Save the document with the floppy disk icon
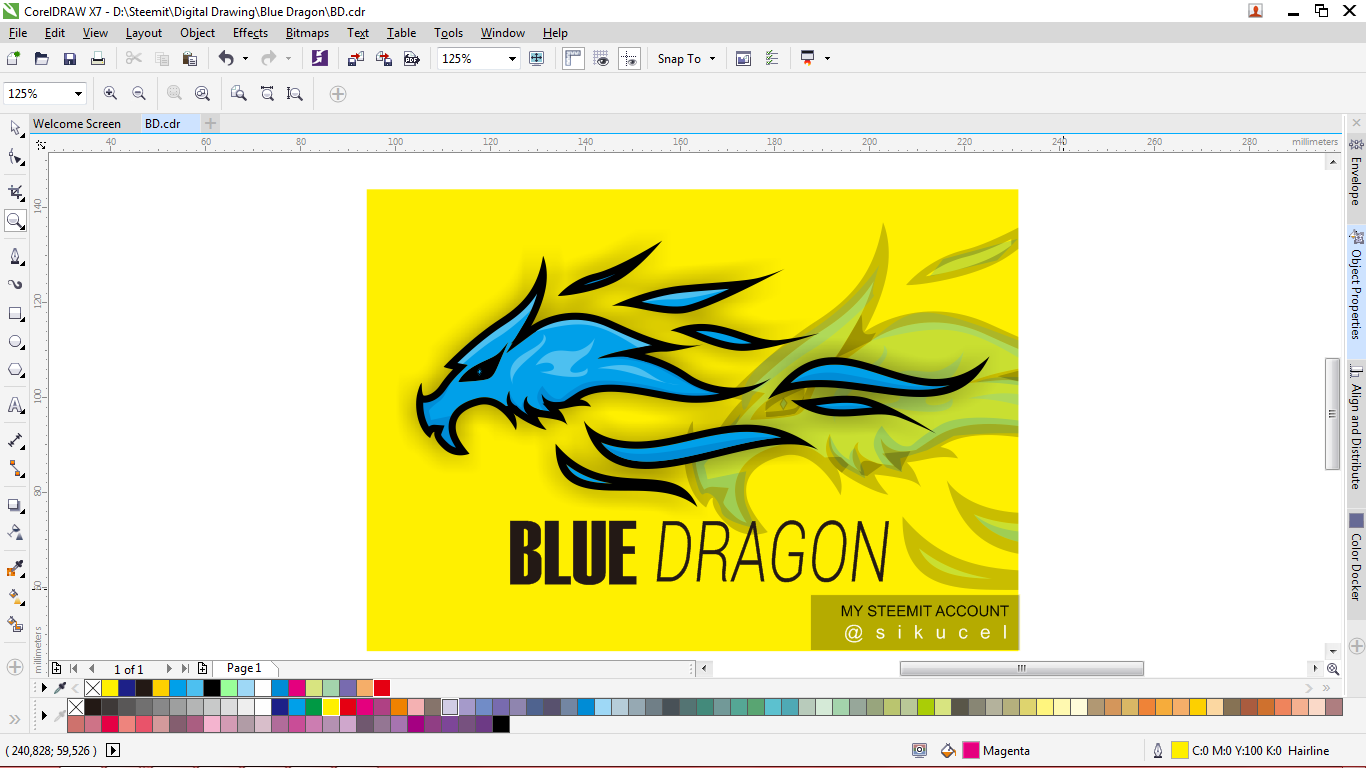The height and width of the screenshot is (768, 1366). (70, 59)
